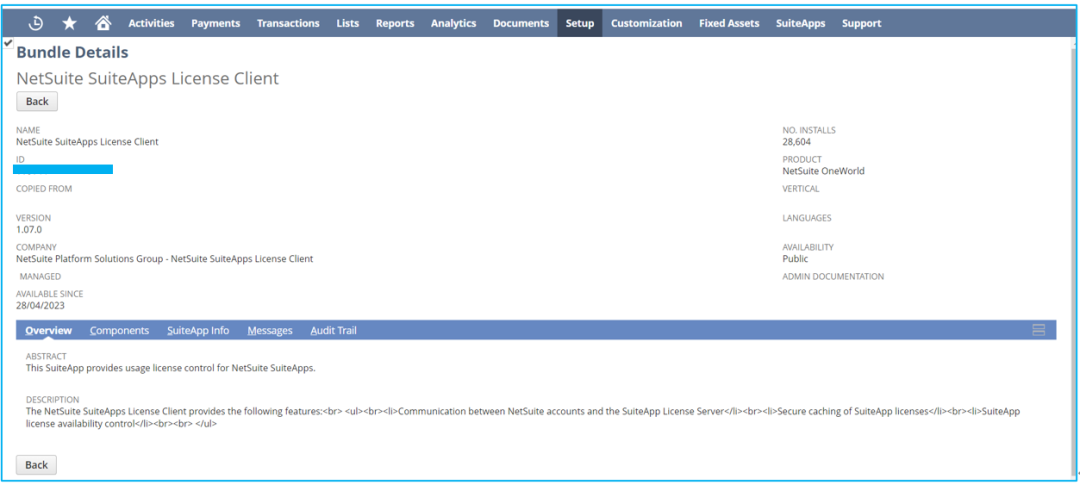
Task: Click the ADMIN DOCUMENTATION label
Action: pyautogui.click(x=833, y=276)
